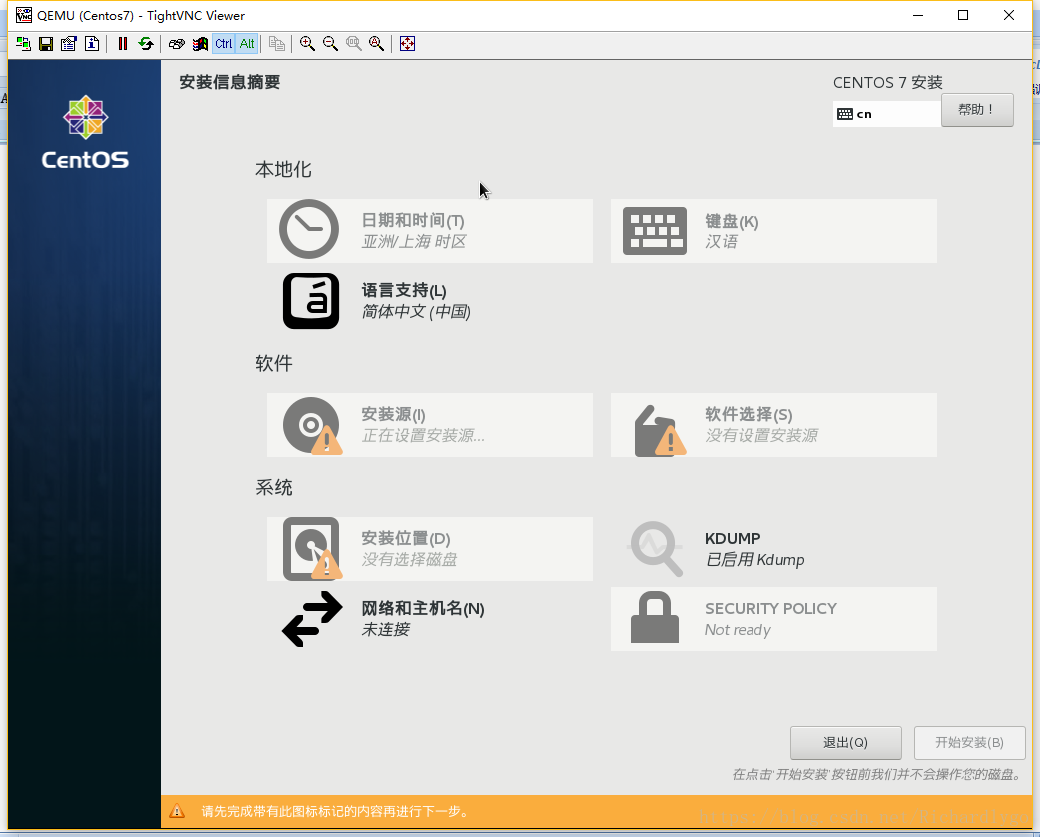This screenshot has width=1040, height=837.
Task: Open the Installation Destination (安装位置) disk icon
Action: (312, 549)
